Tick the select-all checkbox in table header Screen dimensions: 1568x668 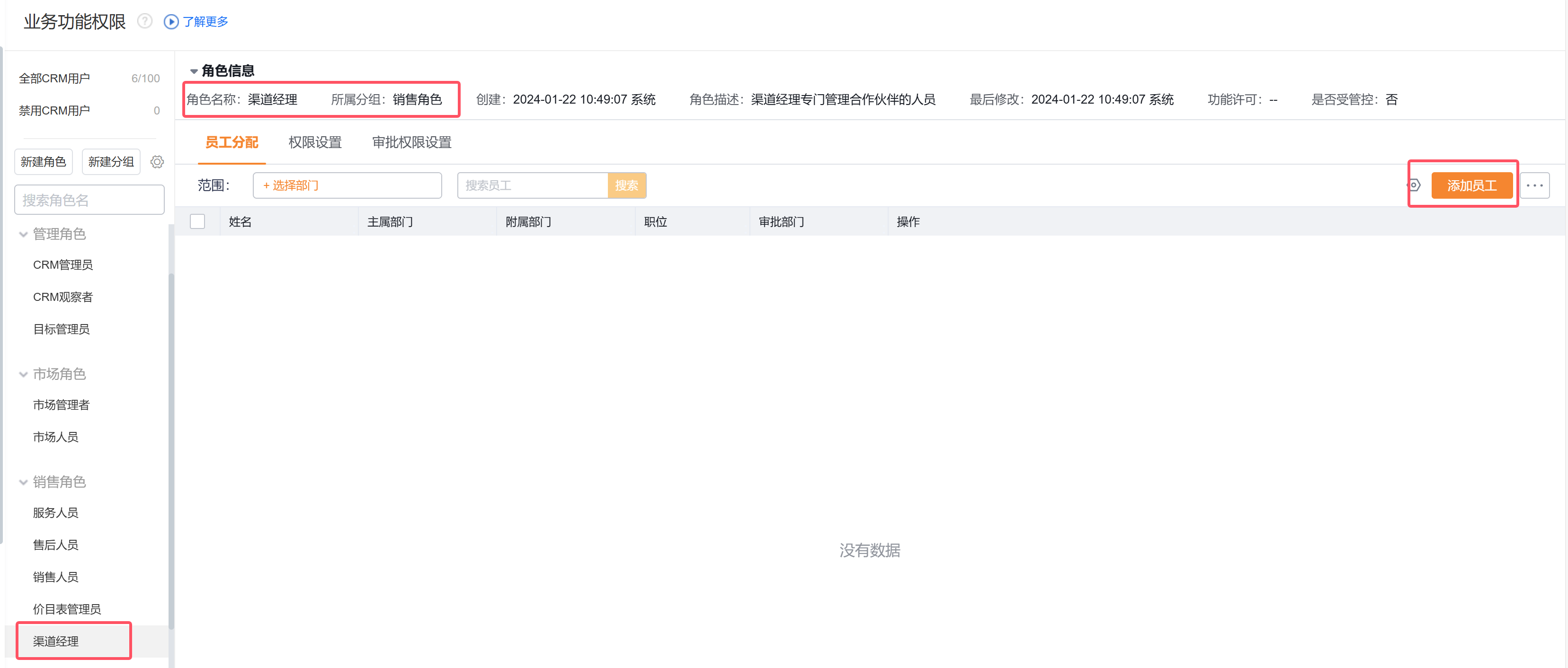pyautogui.click(x=197, y=221)
